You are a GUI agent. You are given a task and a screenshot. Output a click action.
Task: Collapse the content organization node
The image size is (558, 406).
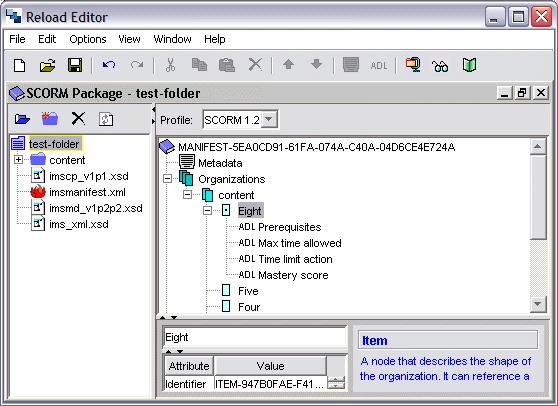(187, 195)
